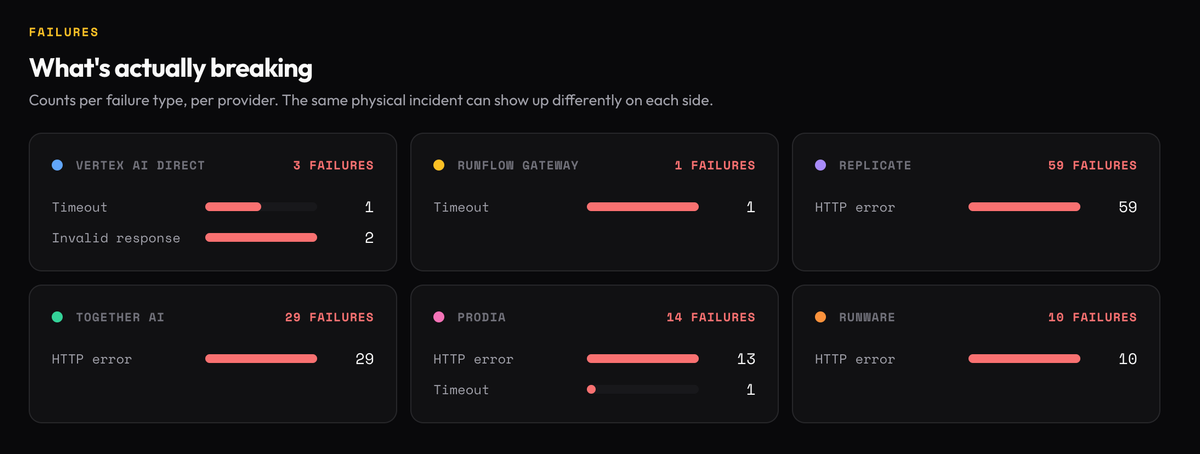Screen dimensions: 1200x454
Task: Click the yellow Runflow Gateway dot
Action: pyautogui.click(x=439, y=165)
